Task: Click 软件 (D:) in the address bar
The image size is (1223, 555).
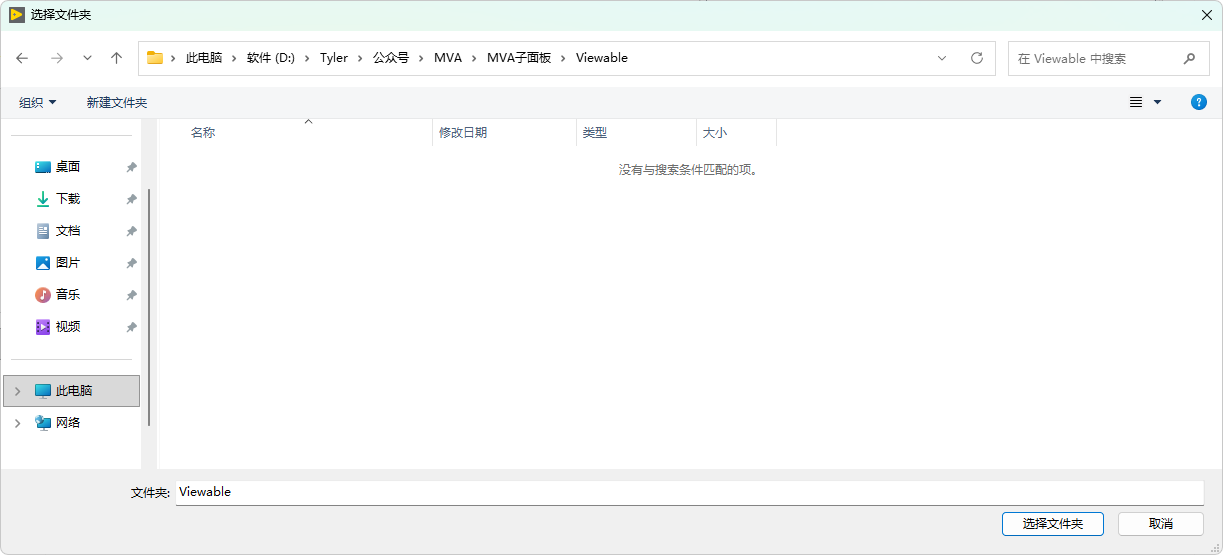Action: click(271, 58)
